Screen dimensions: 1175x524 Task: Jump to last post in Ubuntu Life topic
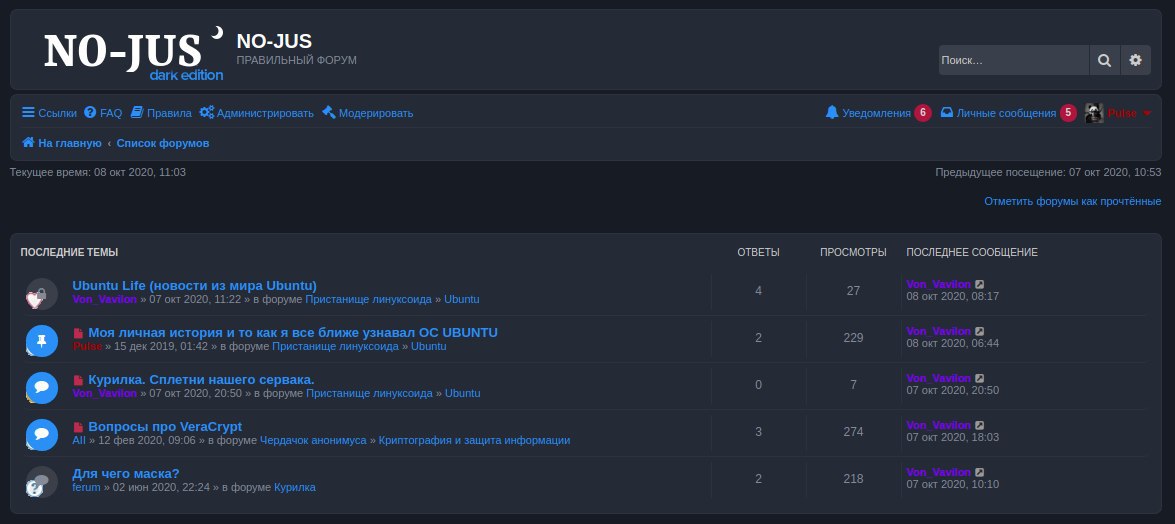click(x=980, y=285)
